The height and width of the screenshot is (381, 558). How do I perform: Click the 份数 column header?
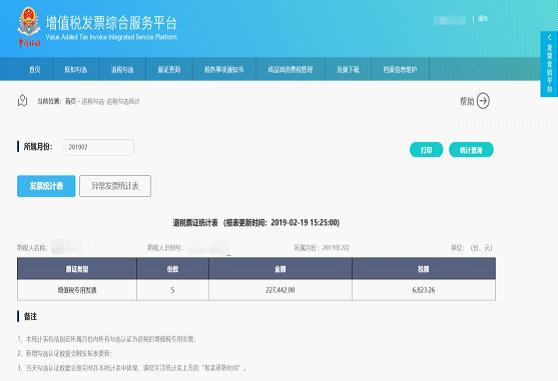(x=173, y=269)
